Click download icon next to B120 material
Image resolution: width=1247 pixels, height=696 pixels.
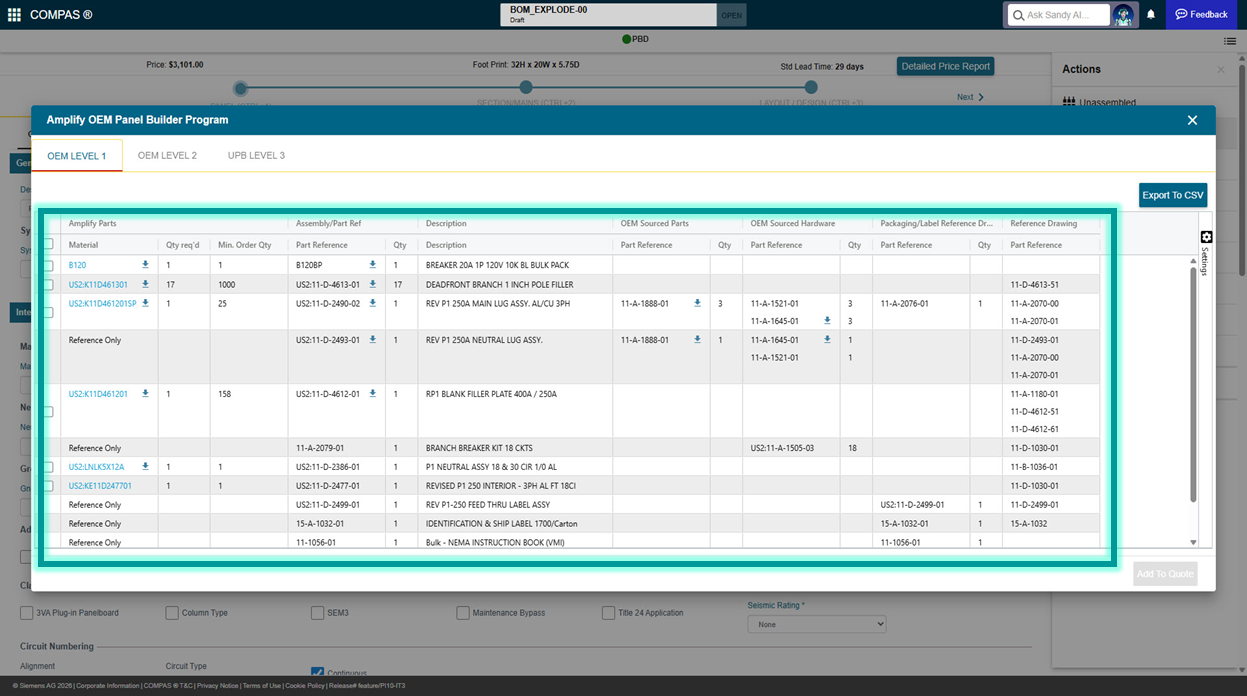tap(145, 265)
